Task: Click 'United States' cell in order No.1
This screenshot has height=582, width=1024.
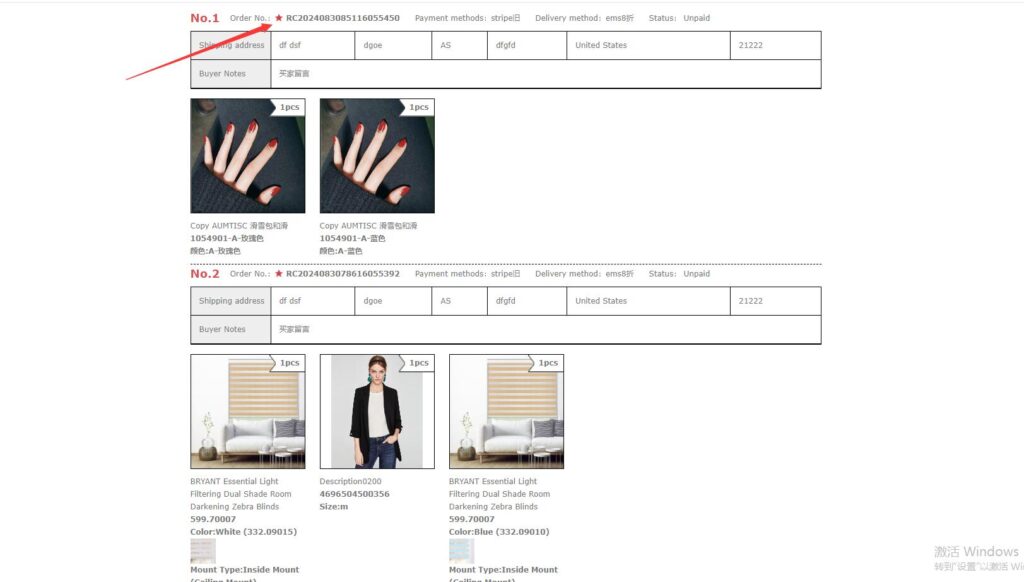Action: point(648,45)
